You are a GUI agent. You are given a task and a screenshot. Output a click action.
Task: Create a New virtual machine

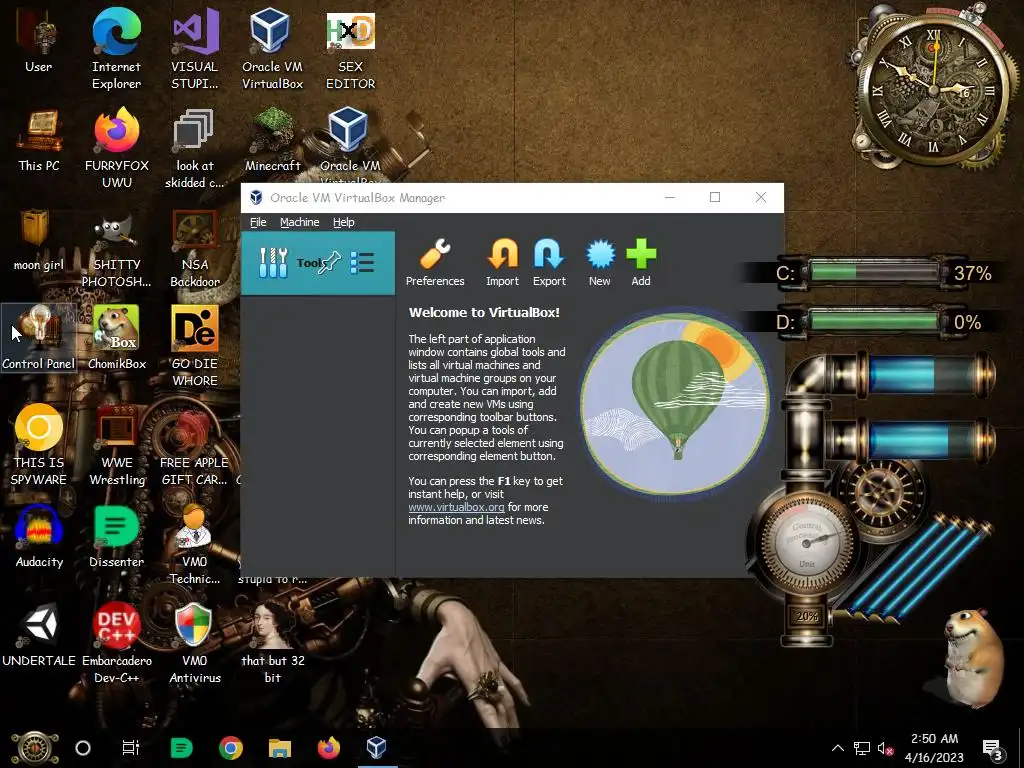pos(600,263)
